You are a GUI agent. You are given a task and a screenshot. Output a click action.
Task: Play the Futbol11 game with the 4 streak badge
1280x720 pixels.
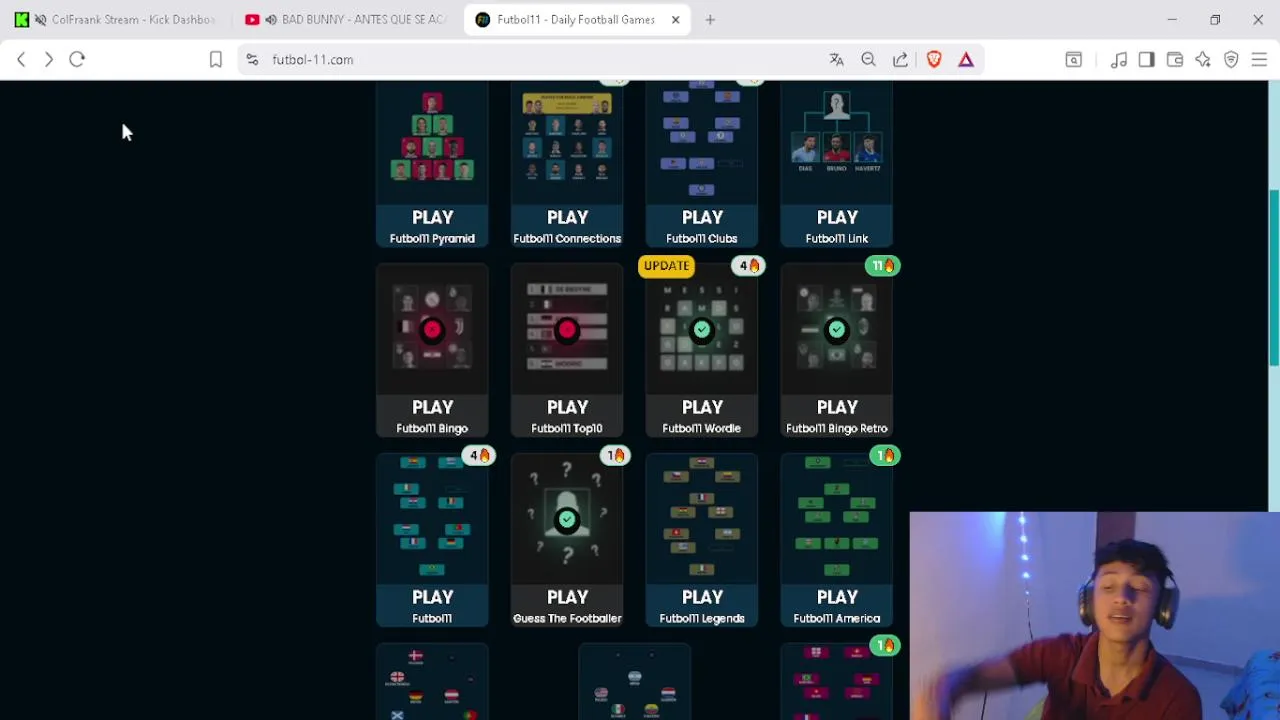[x=432, y=606]
